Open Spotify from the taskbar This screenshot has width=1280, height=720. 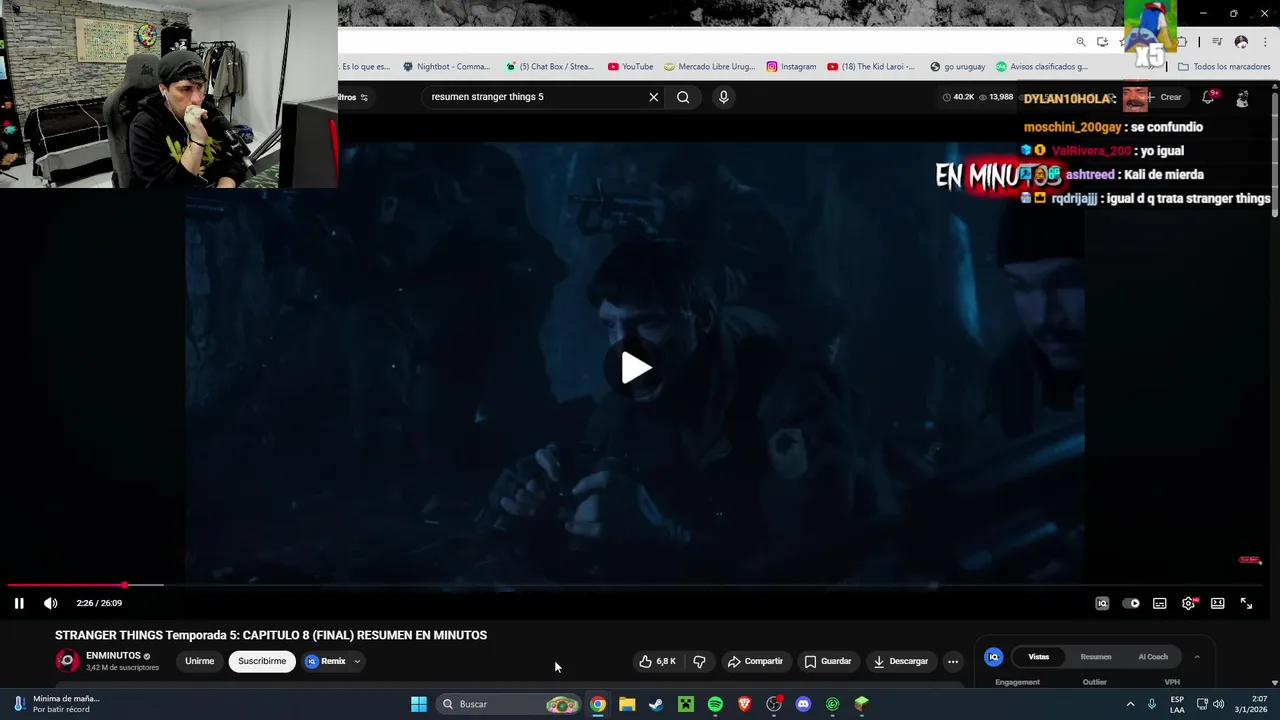point(715,704)
